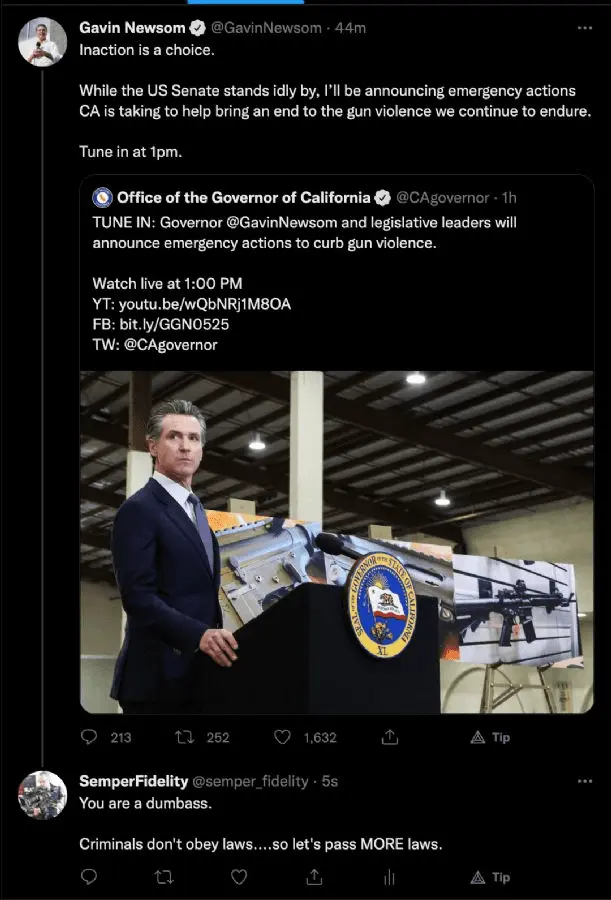611x900 pixels.
Task: Share SemperFidelity's reply
Action: click(x=314, y=877)
